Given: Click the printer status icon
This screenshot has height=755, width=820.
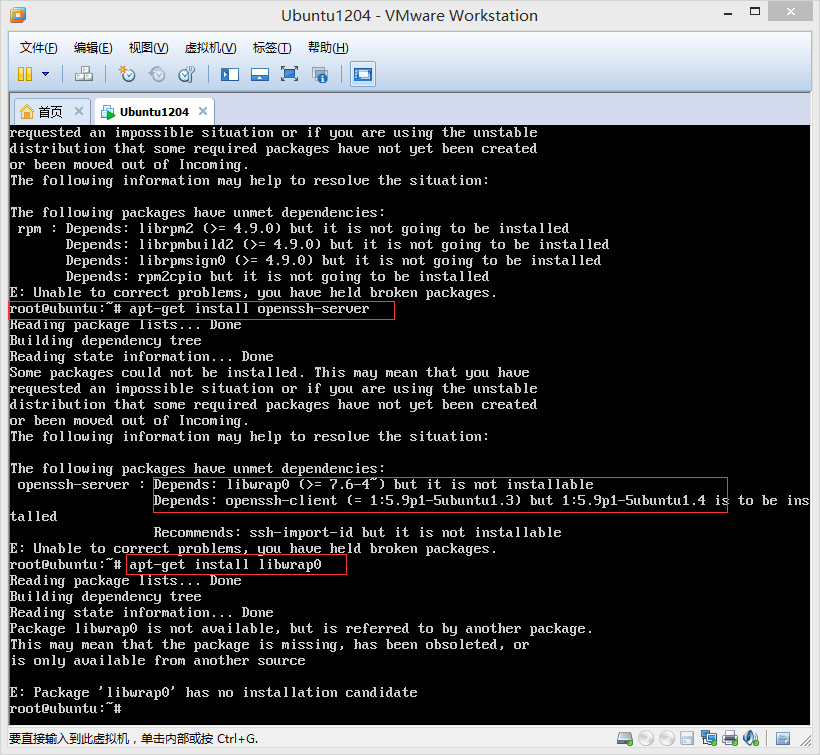Looking at the screenshot, I should coord(730,738).
